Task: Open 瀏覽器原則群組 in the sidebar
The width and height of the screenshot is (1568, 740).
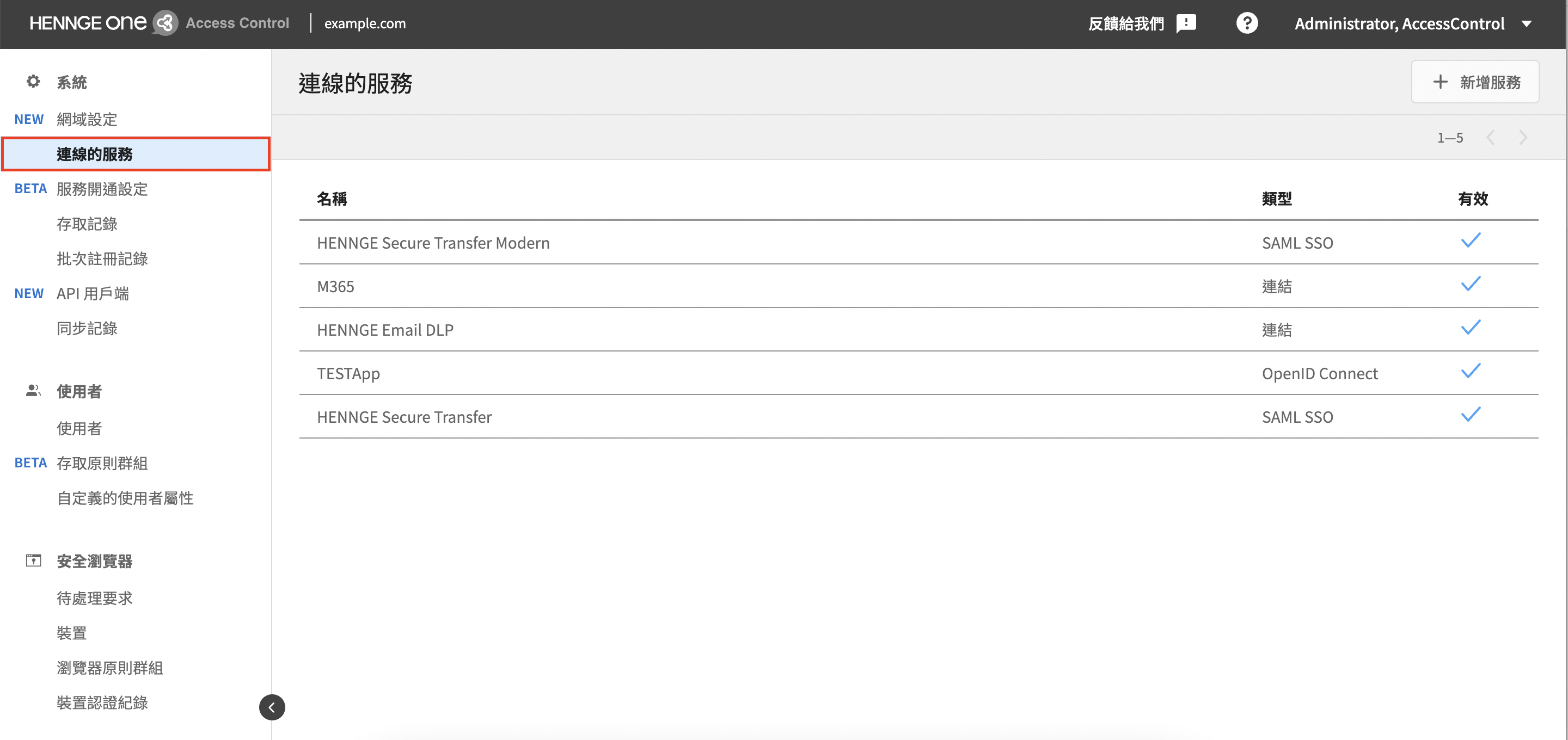Action: coord(109,668)
